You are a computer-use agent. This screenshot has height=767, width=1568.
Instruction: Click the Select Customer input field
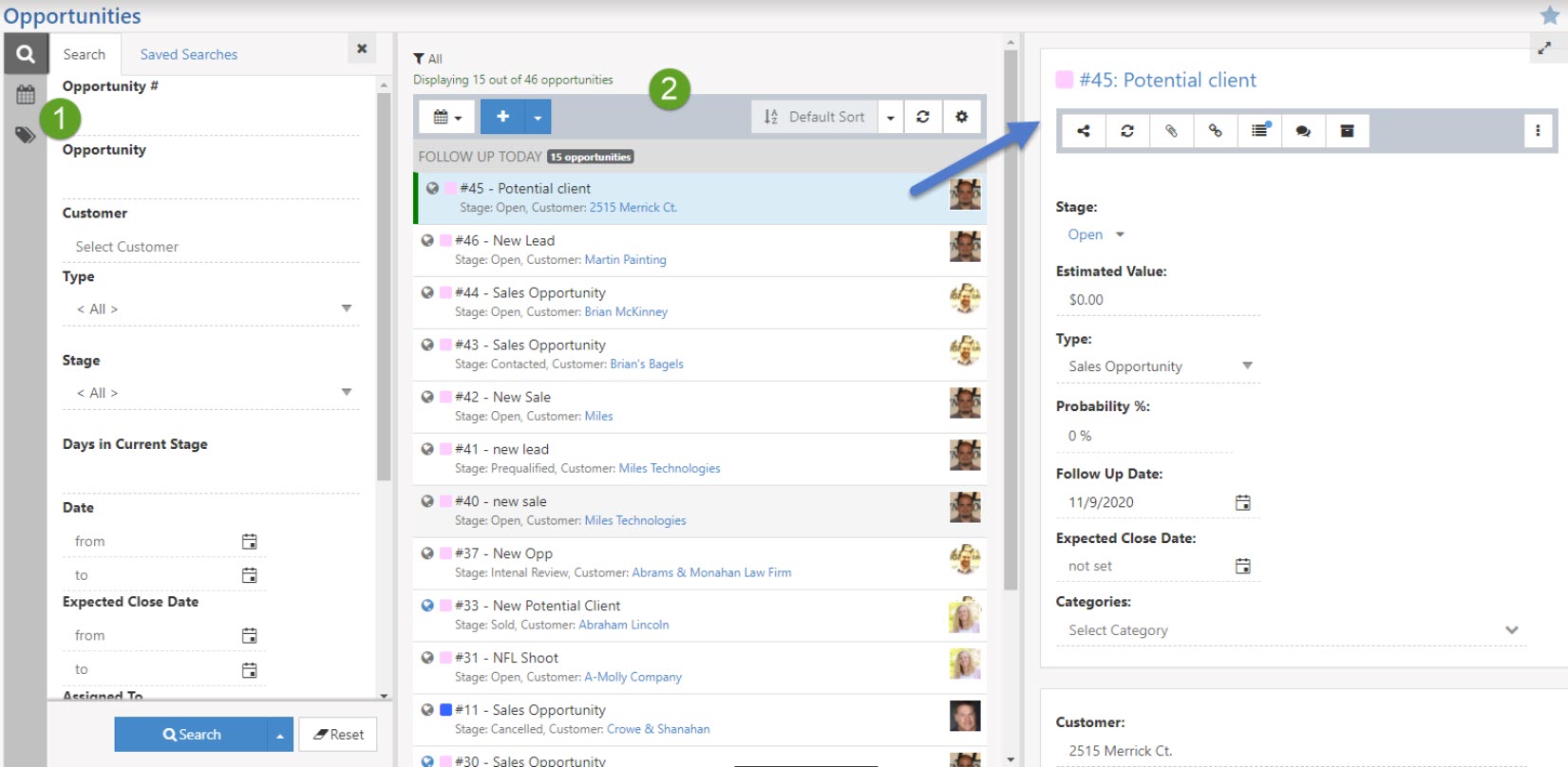211,247
